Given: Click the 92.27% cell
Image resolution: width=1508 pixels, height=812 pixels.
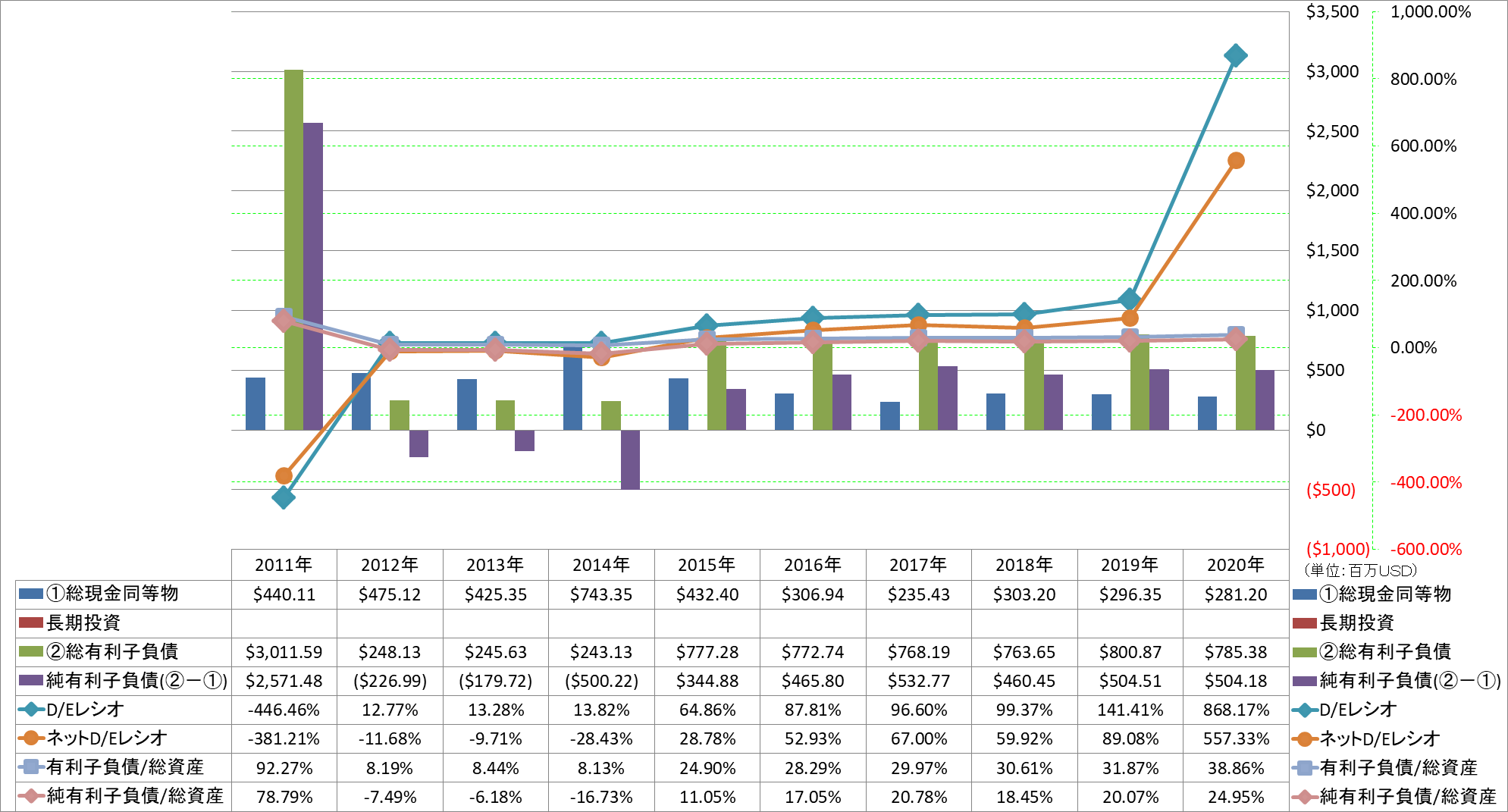Looking at the screenshot, I should click(284, 768).
